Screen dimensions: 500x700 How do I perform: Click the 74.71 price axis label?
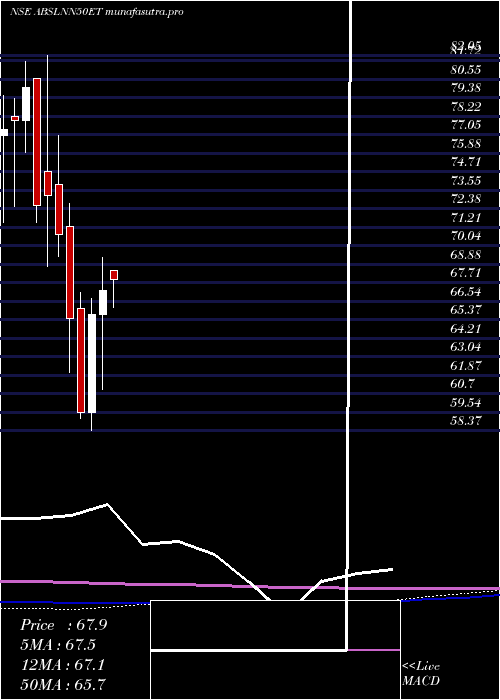coord(466,162)
